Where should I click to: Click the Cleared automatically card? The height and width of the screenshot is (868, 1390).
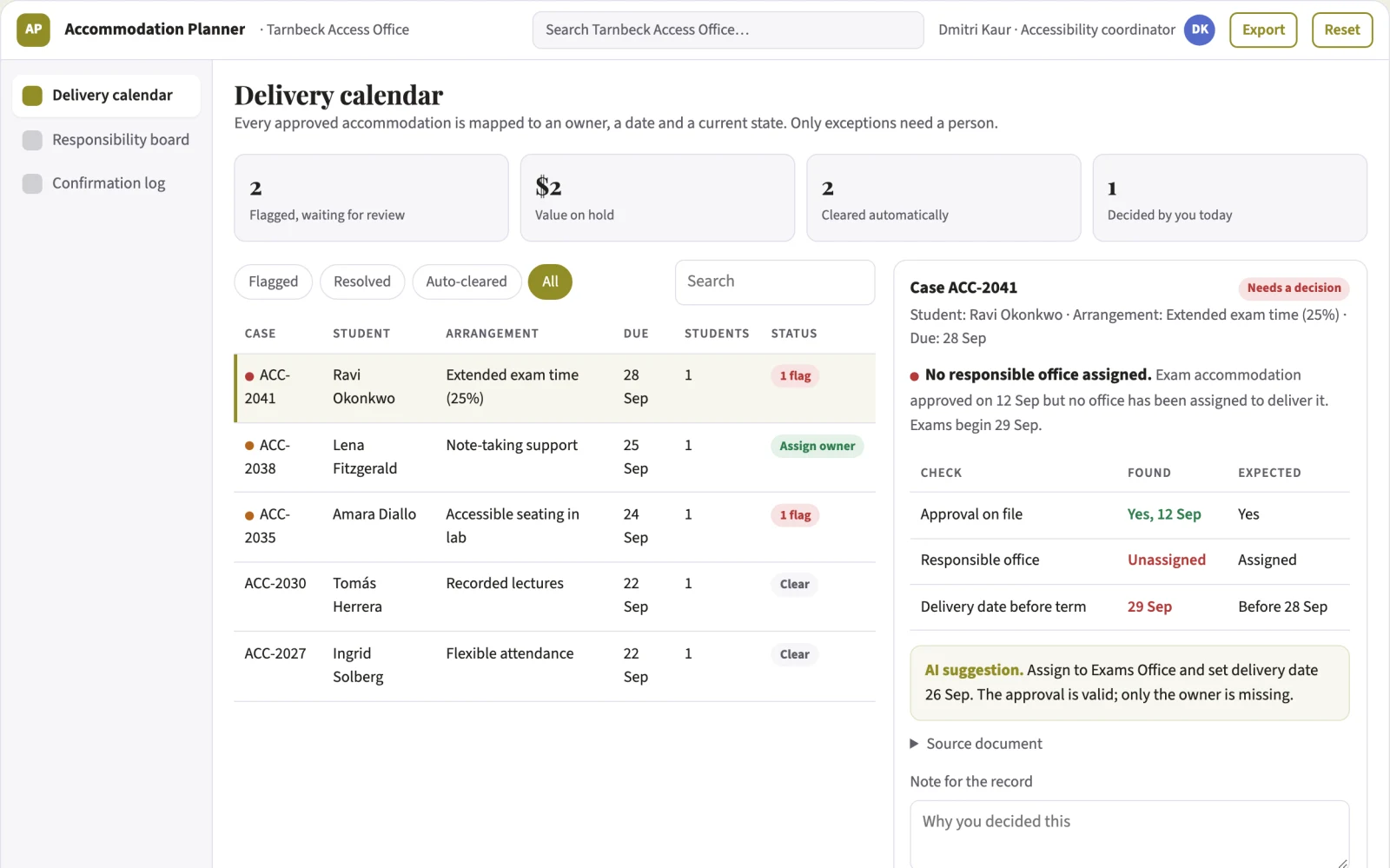tap(943, 198)
